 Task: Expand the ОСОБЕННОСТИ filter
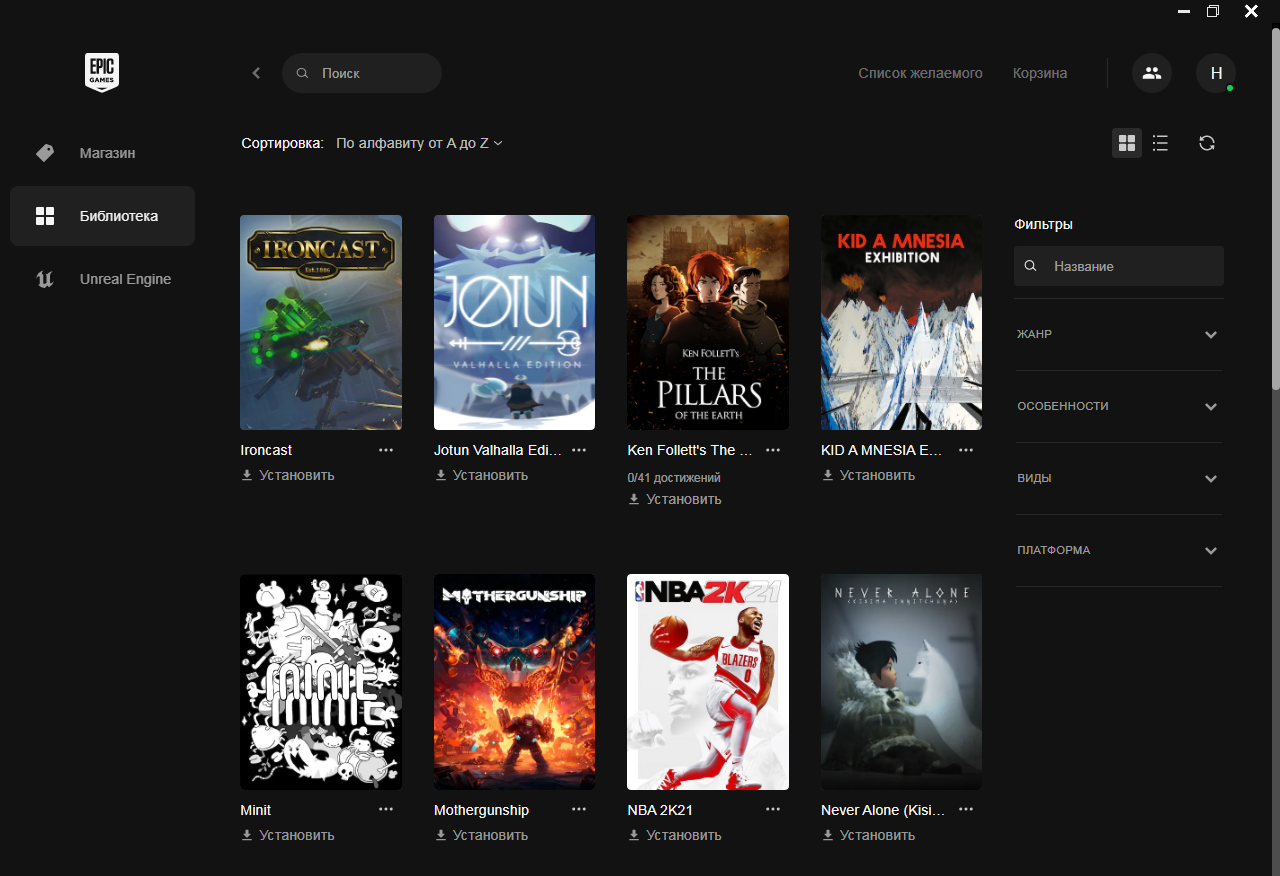click(1119, 406)
